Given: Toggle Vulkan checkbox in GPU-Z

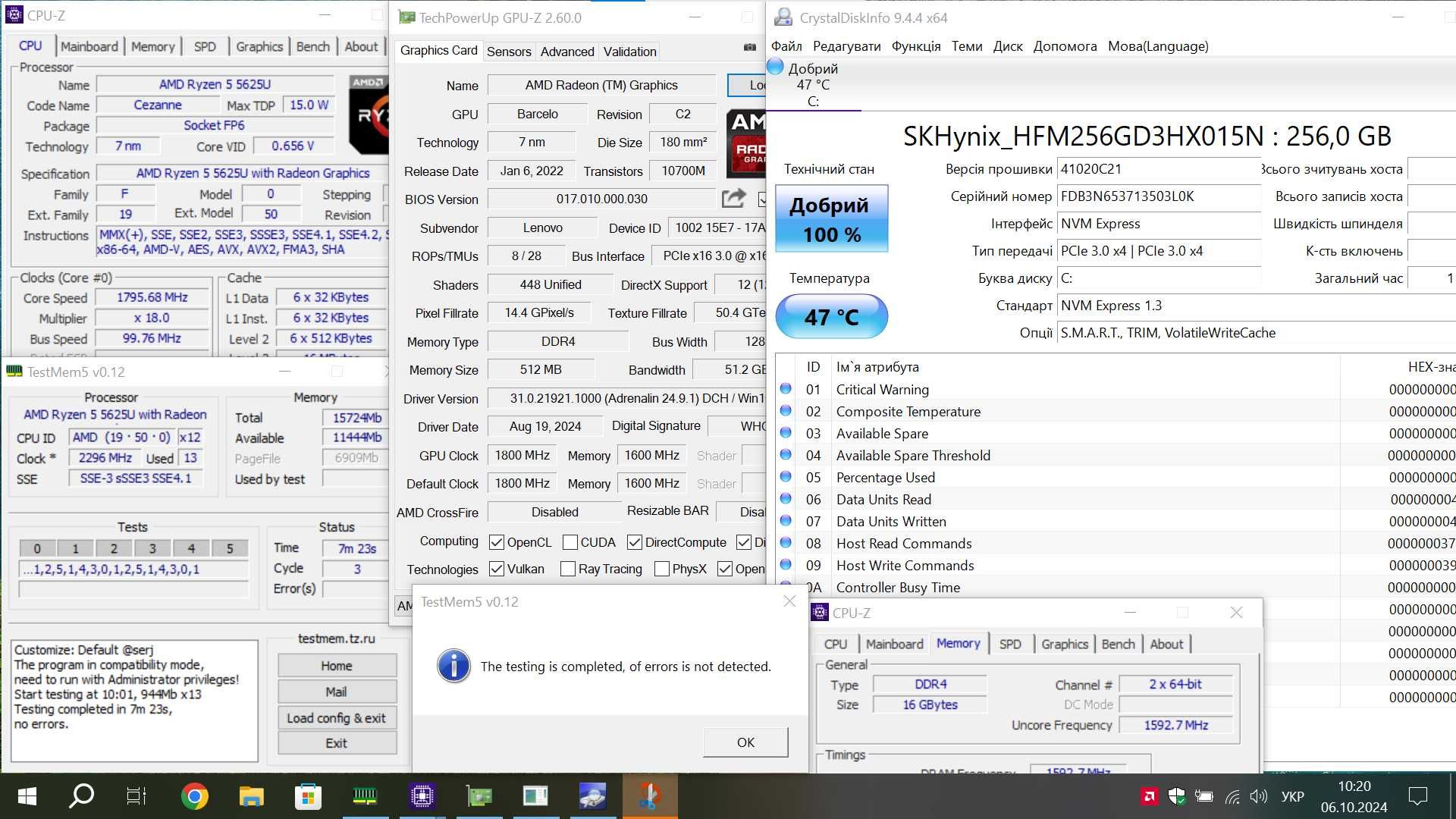Looking at the screenshot, I should coord(497,569).
